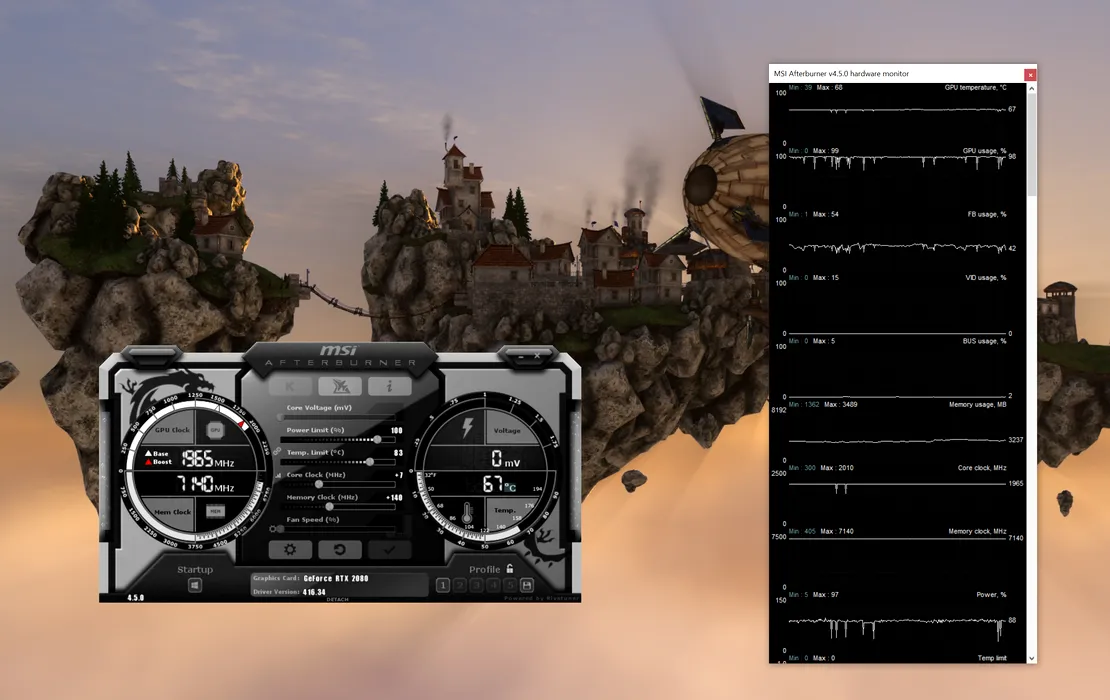Adjust the Temp. Limit slider

[337, 462]
